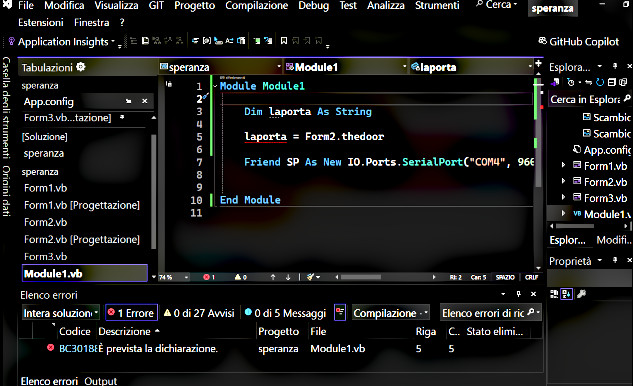Viewport: 633px width, 386px height.
Task: Open the speranza project dropdown in editor
Action: [220, 67]
